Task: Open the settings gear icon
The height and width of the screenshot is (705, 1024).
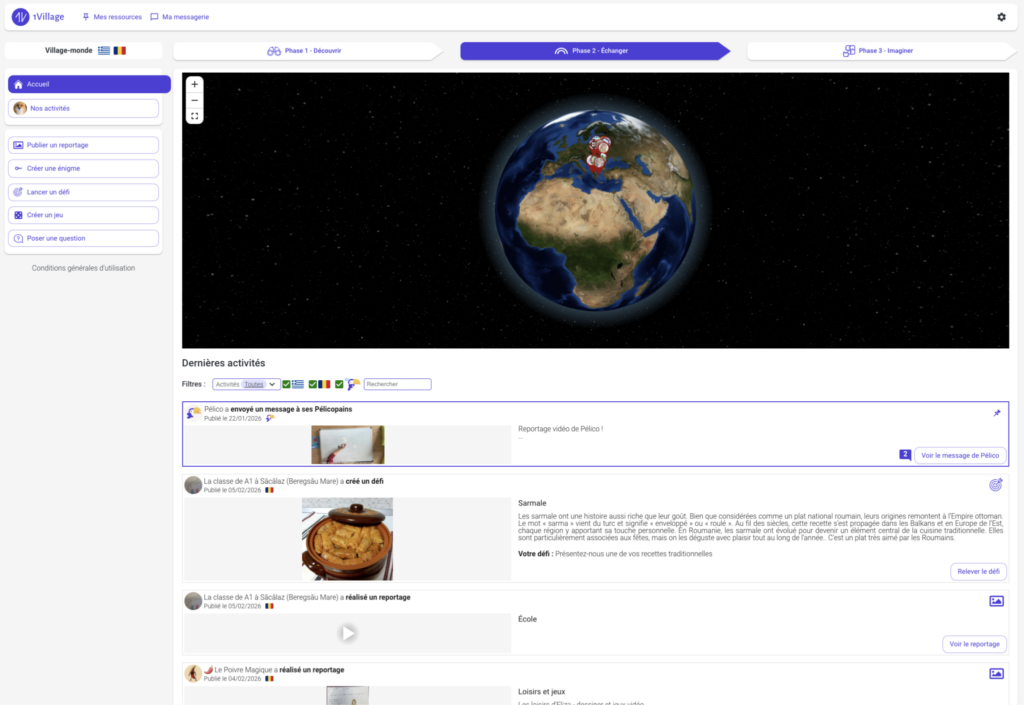Action: pos(1001,17)
